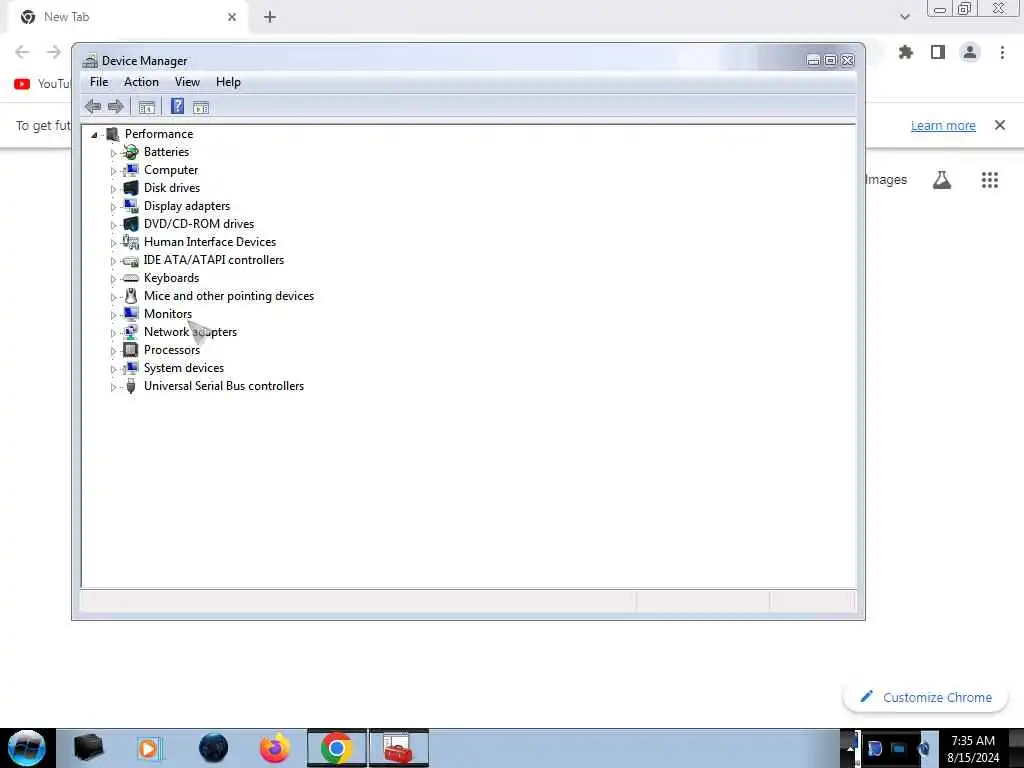Collapse the Performance root node
The image size is (1024, 768).
(94, 135)
